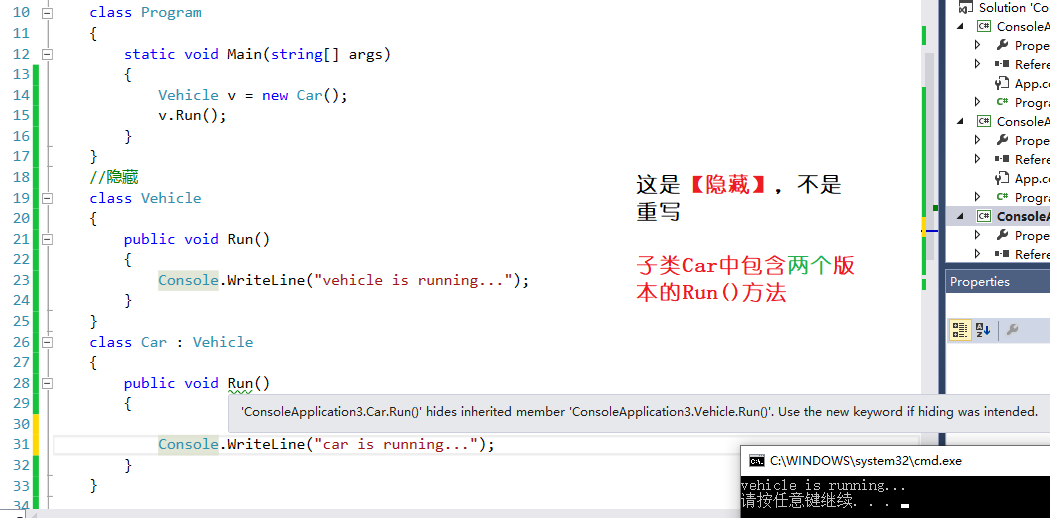Collapse the first ConsoleApplication project node
This screenshot has height=518, width=1050.
coord(961,26)
